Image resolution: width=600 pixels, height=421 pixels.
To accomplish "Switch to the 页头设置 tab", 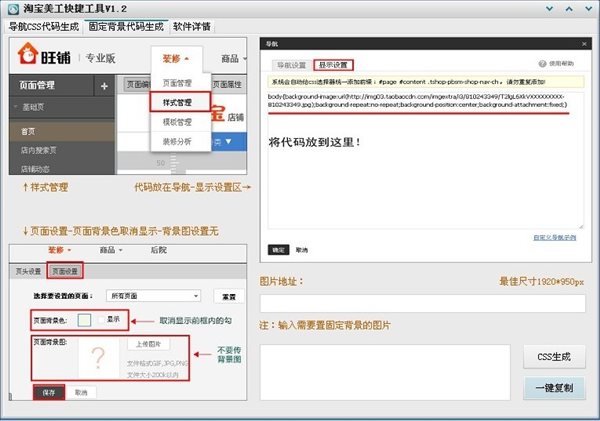I will click(28, 271).
